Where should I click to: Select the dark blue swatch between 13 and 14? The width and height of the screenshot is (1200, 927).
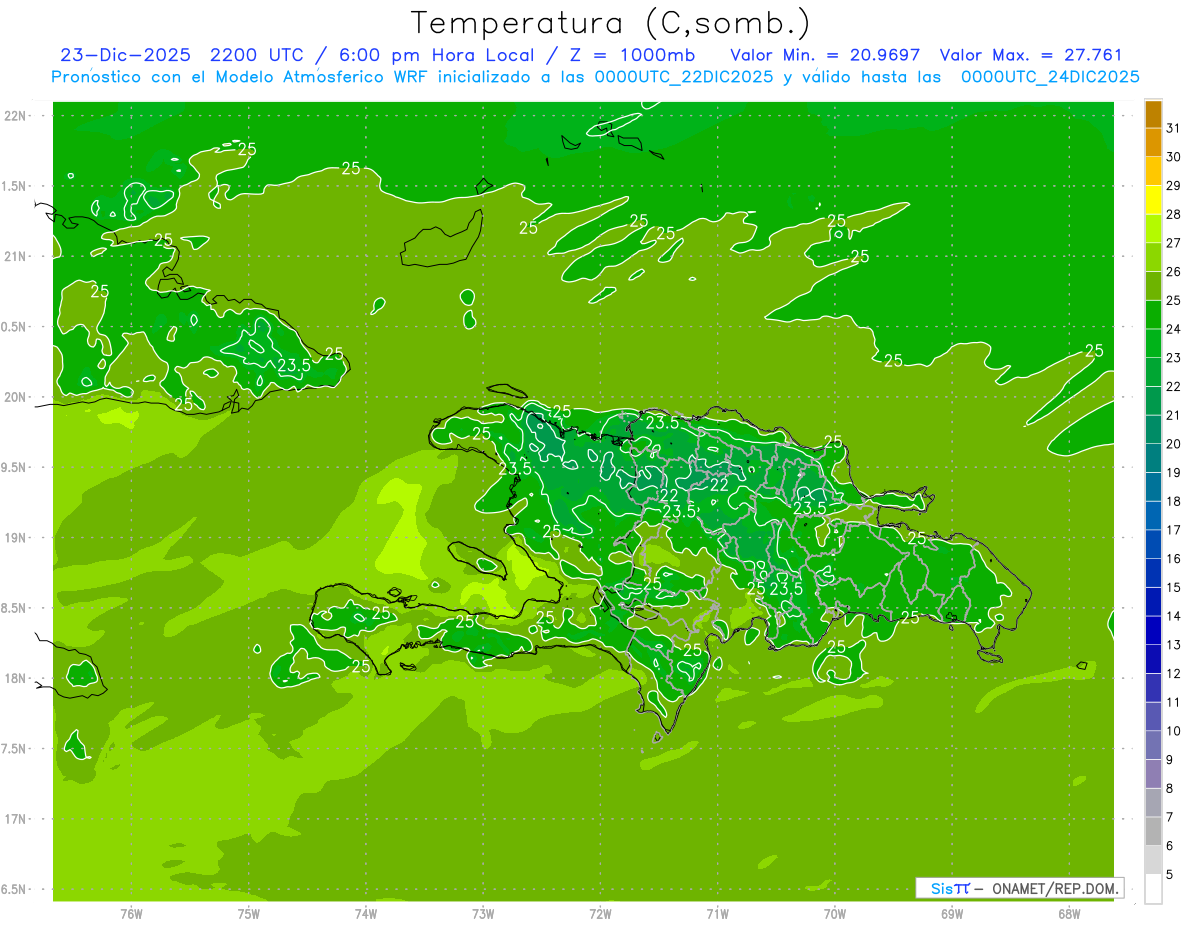pyautogui.click(x=1153, y=630)
